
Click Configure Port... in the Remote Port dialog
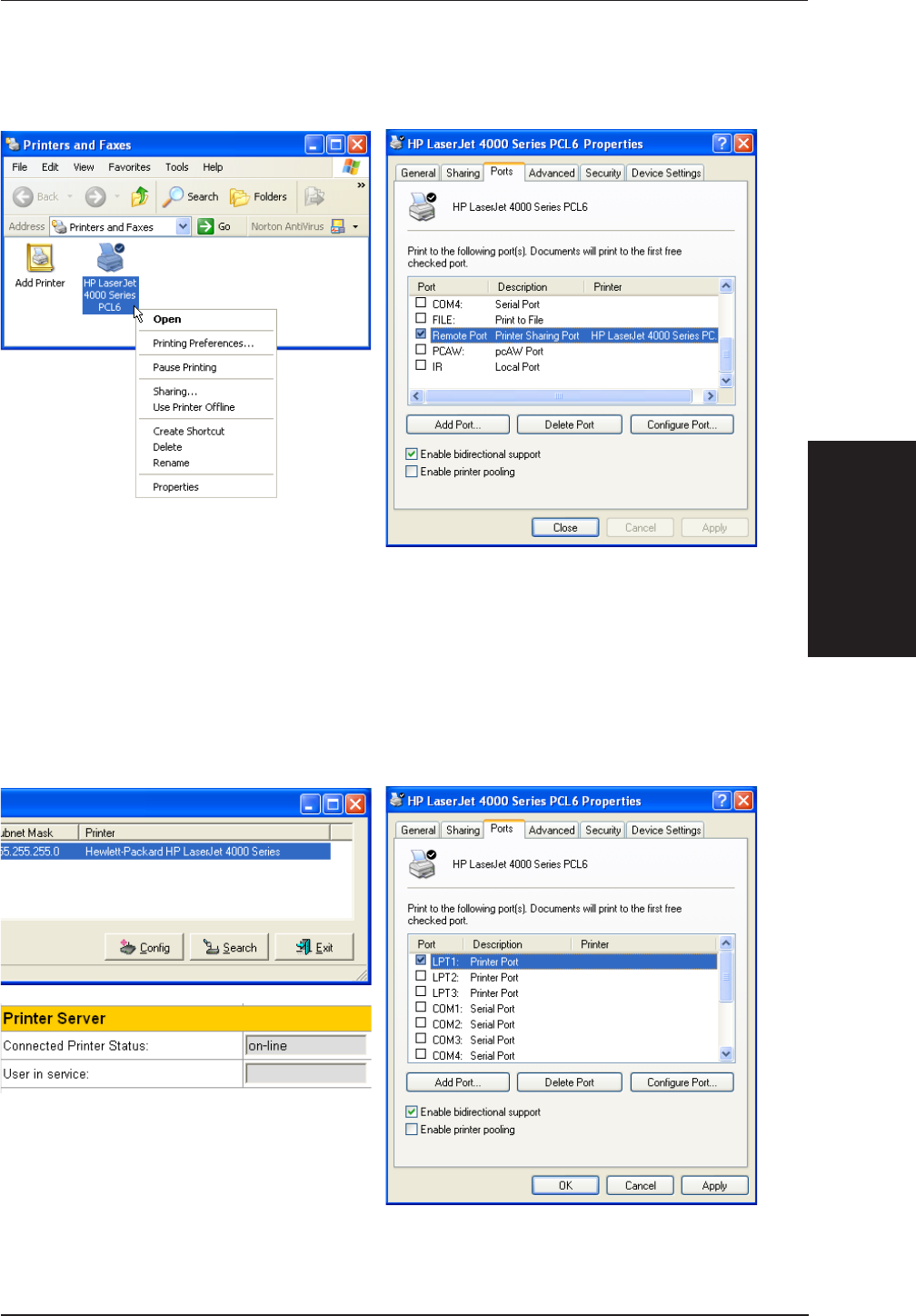(x=682, y=424)
